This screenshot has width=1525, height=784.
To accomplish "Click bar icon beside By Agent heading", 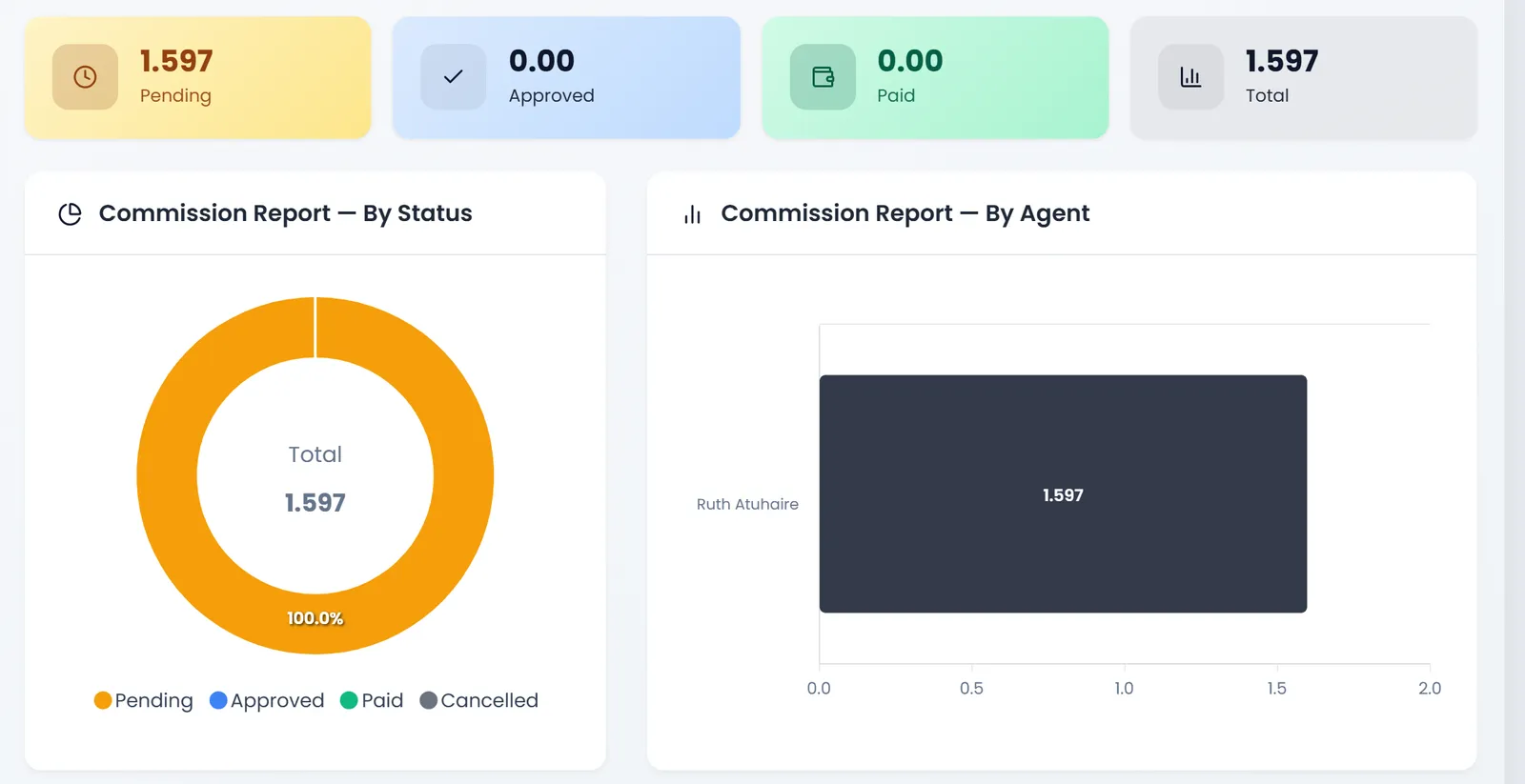I will pos(693,214).
